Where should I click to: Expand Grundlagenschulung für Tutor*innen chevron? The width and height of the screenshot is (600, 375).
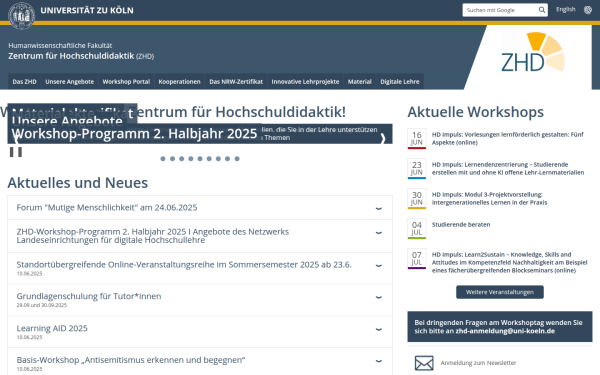(378, 297)
